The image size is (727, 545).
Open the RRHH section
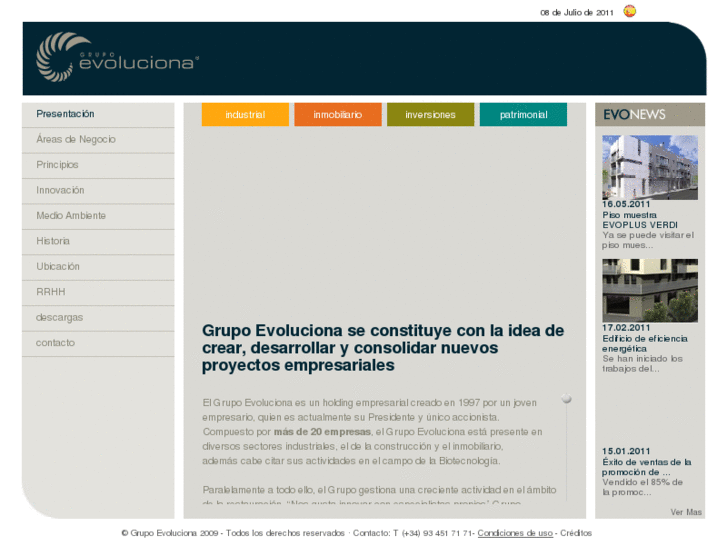51,292
